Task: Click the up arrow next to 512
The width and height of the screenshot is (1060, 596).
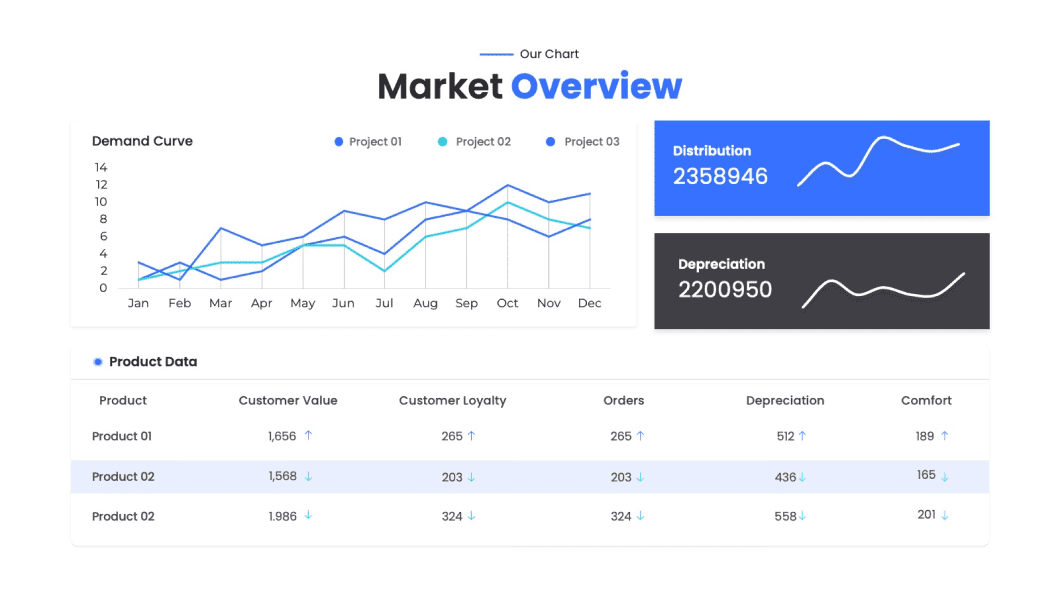Action: click(802, 437)
